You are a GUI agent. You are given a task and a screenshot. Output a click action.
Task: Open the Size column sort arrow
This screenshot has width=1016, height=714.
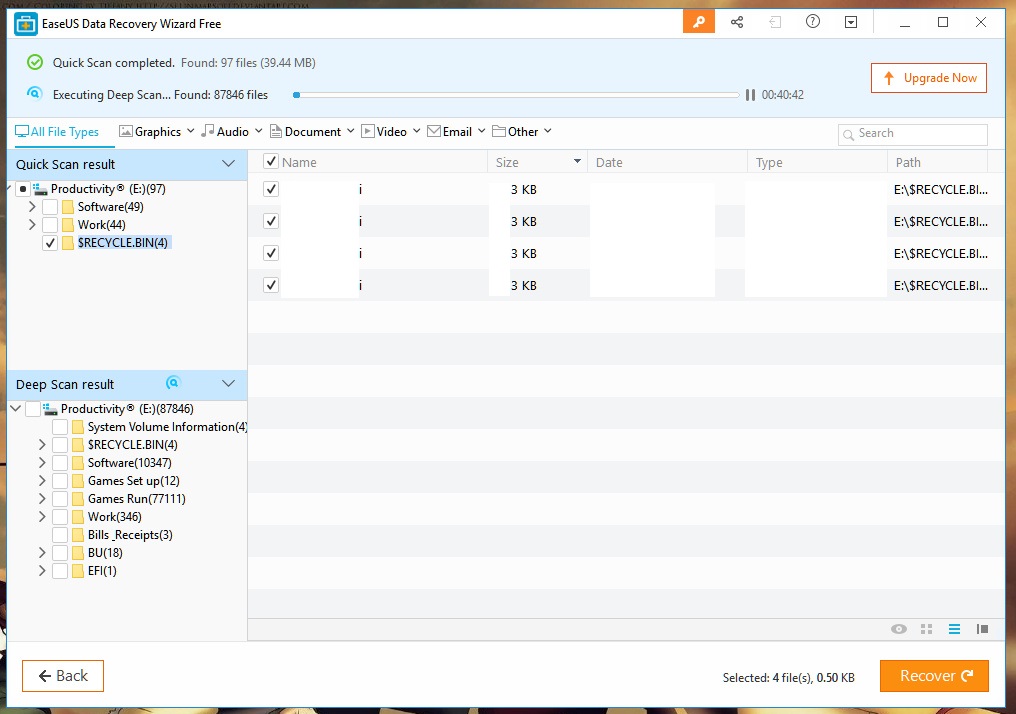pos(577,161)
